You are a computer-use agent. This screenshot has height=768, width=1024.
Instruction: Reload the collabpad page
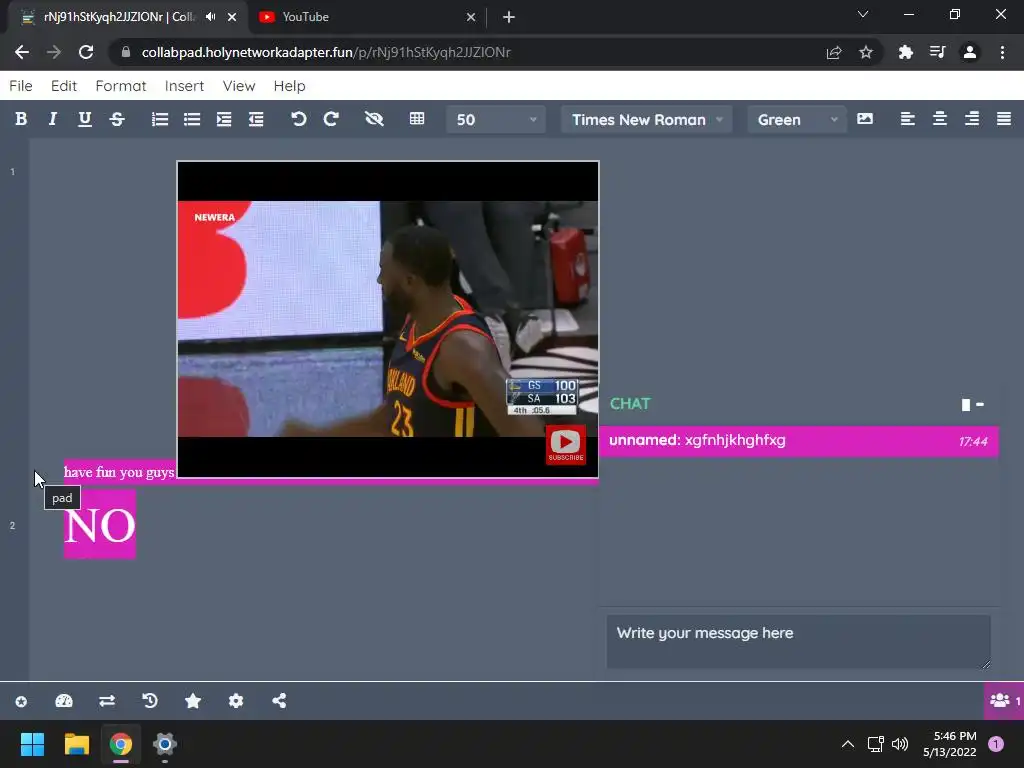tap(86, 52)
